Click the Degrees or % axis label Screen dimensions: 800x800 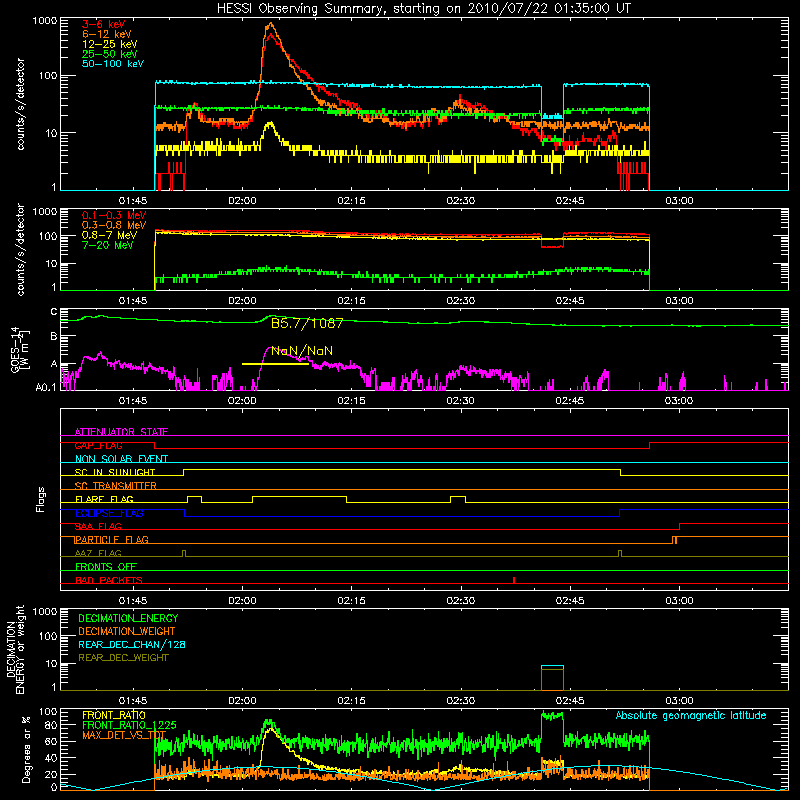click(x=26, y=749)
